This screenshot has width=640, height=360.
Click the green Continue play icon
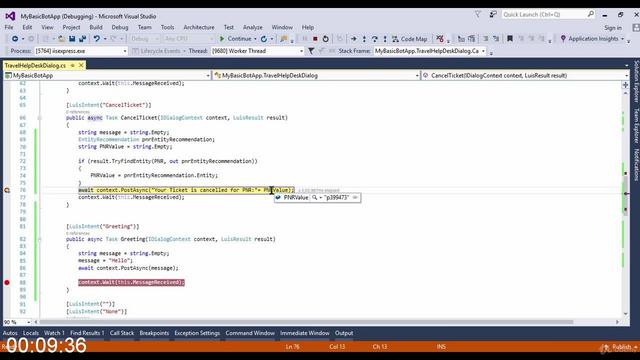pos(222,39)
